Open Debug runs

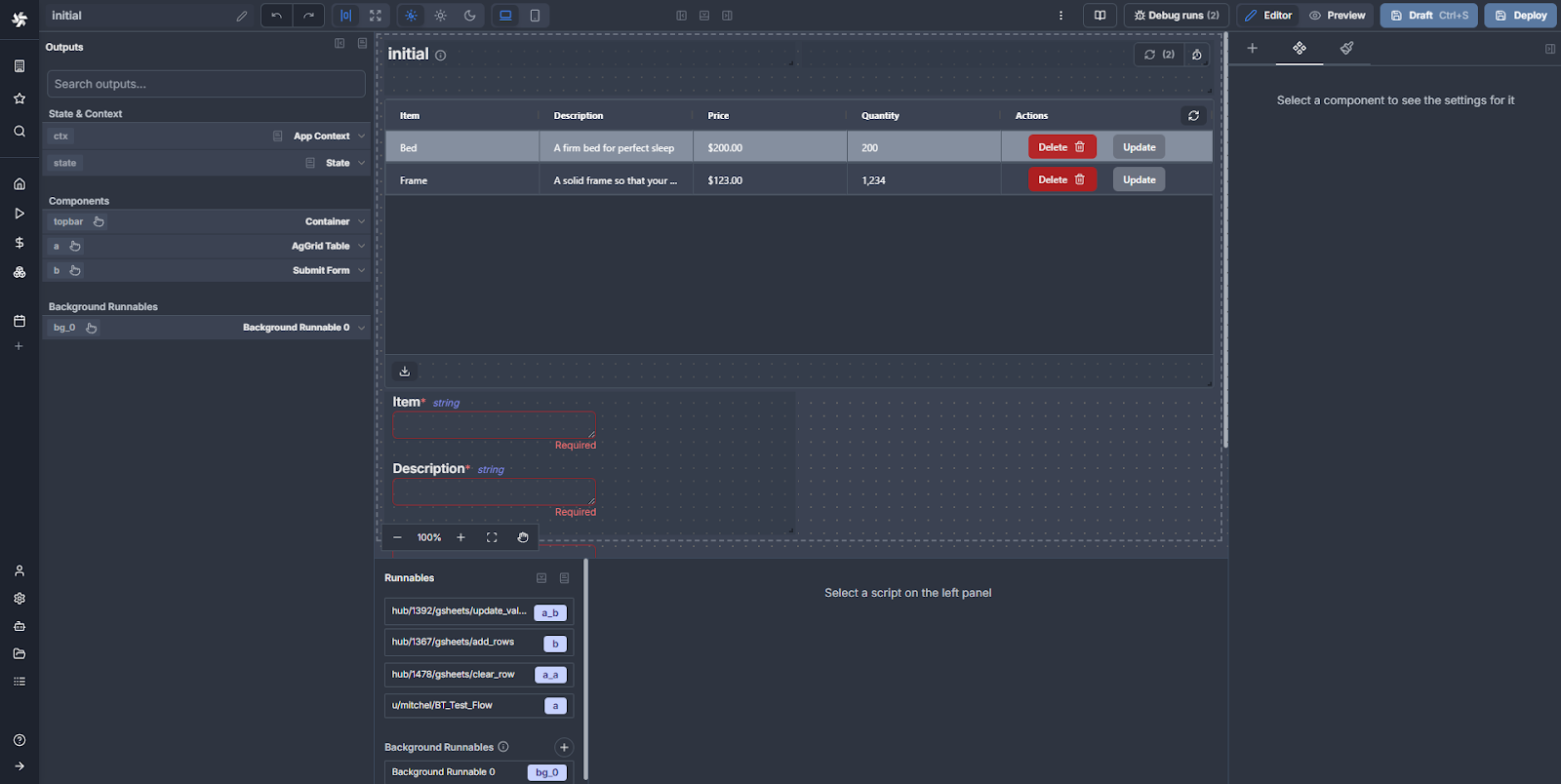click(x=1177, y=16)
